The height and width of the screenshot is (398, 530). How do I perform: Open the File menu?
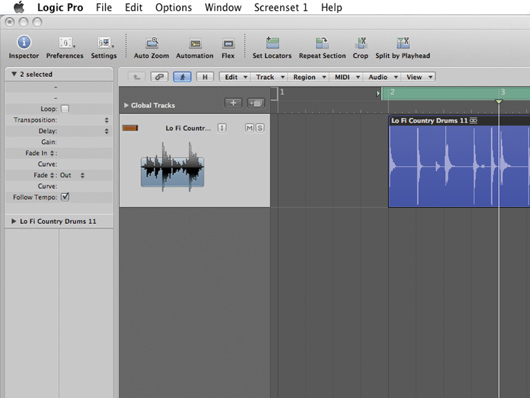click(104, 7)
